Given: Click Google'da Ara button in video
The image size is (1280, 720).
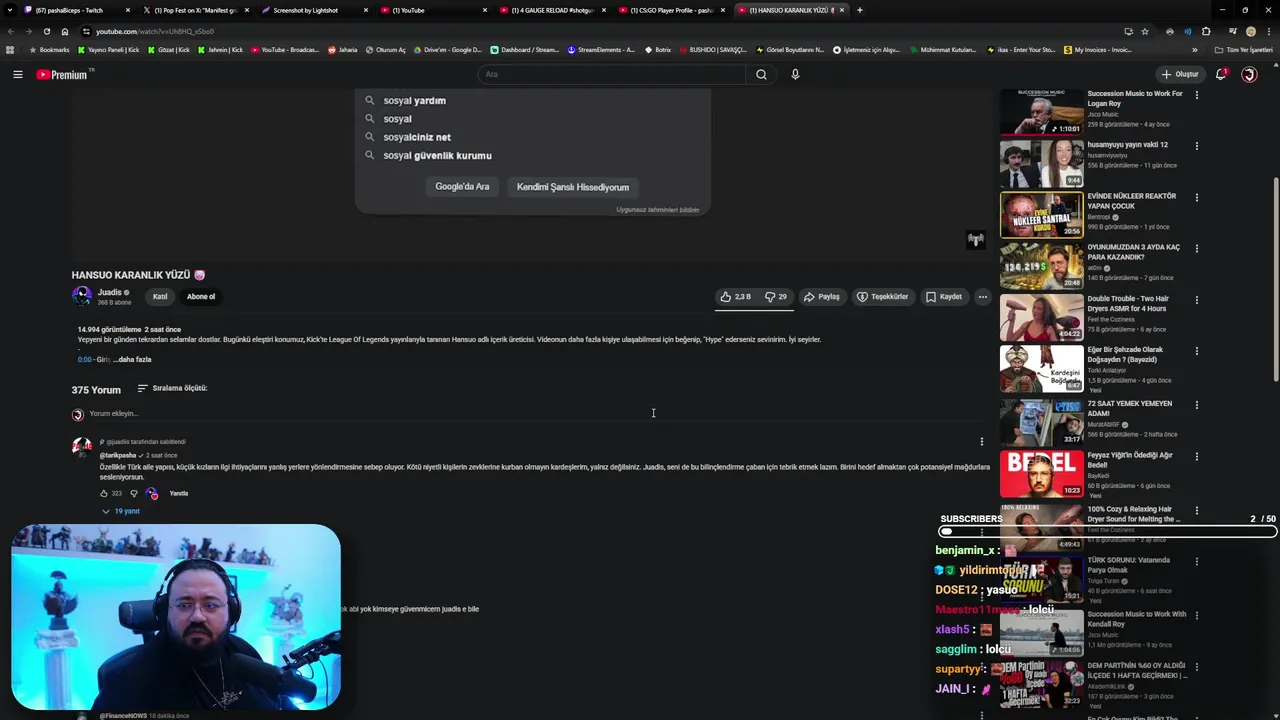Looking at the screenshot, I should tap(462, 187).
